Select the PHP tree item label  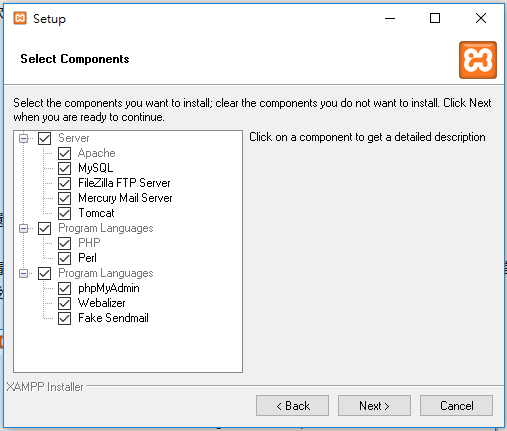click(x=89, y=243)
